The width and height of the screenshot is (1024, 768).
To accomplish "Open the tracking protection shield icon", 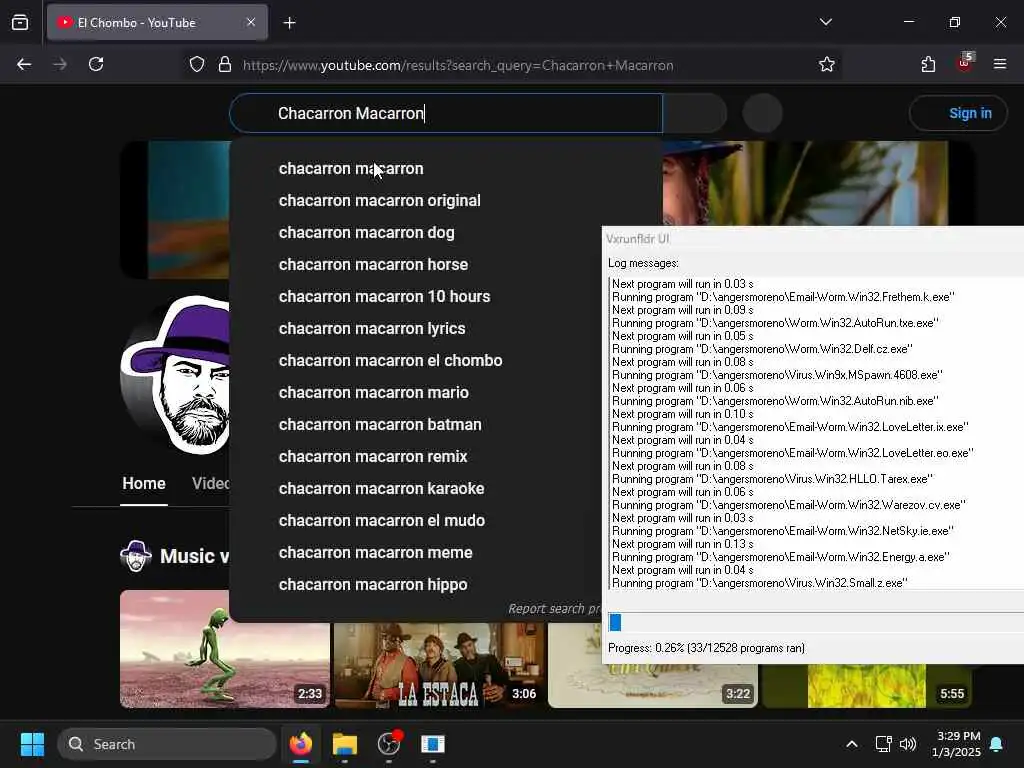I will pyautogui.click(x=197, y=65).
